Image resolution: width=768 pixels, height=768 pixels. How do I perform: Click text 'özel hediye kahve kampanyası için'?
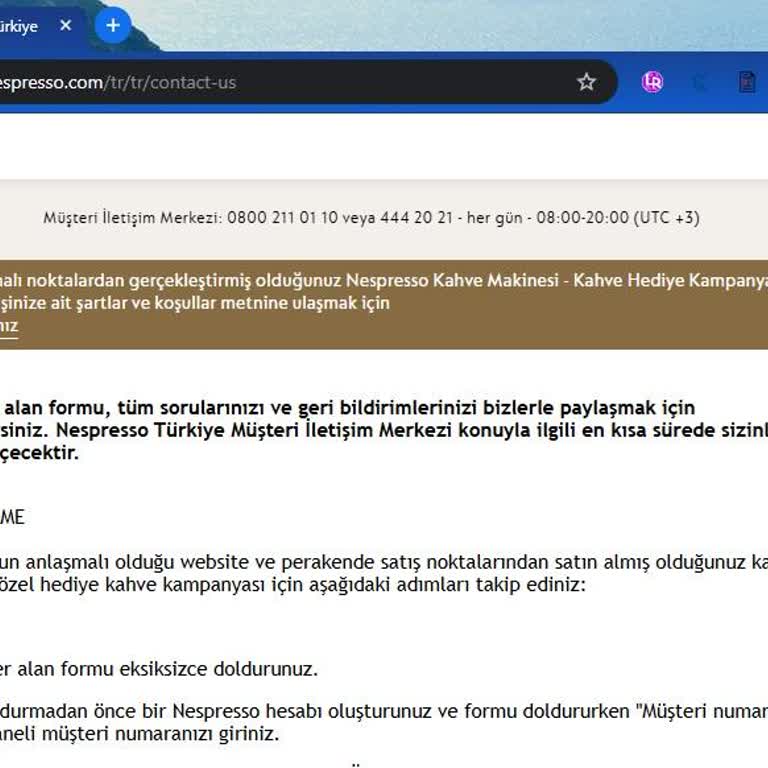pos(151,585)
